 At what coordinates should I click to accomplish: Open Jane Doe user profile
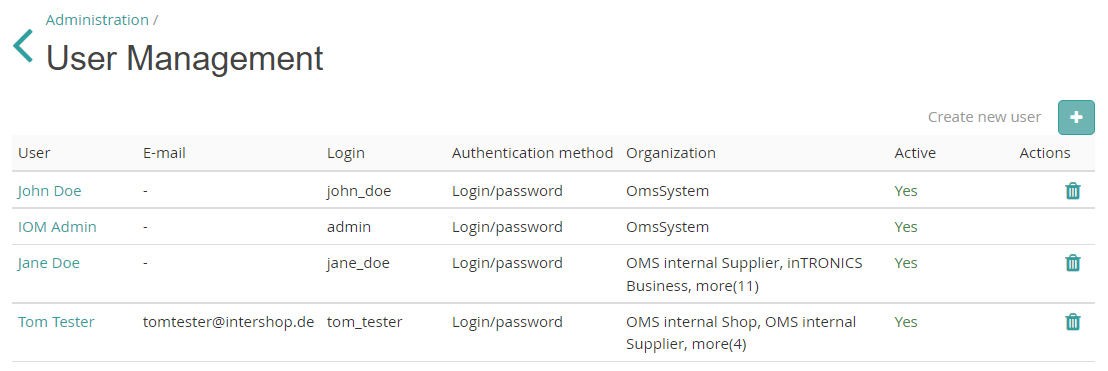pos(49,263)
